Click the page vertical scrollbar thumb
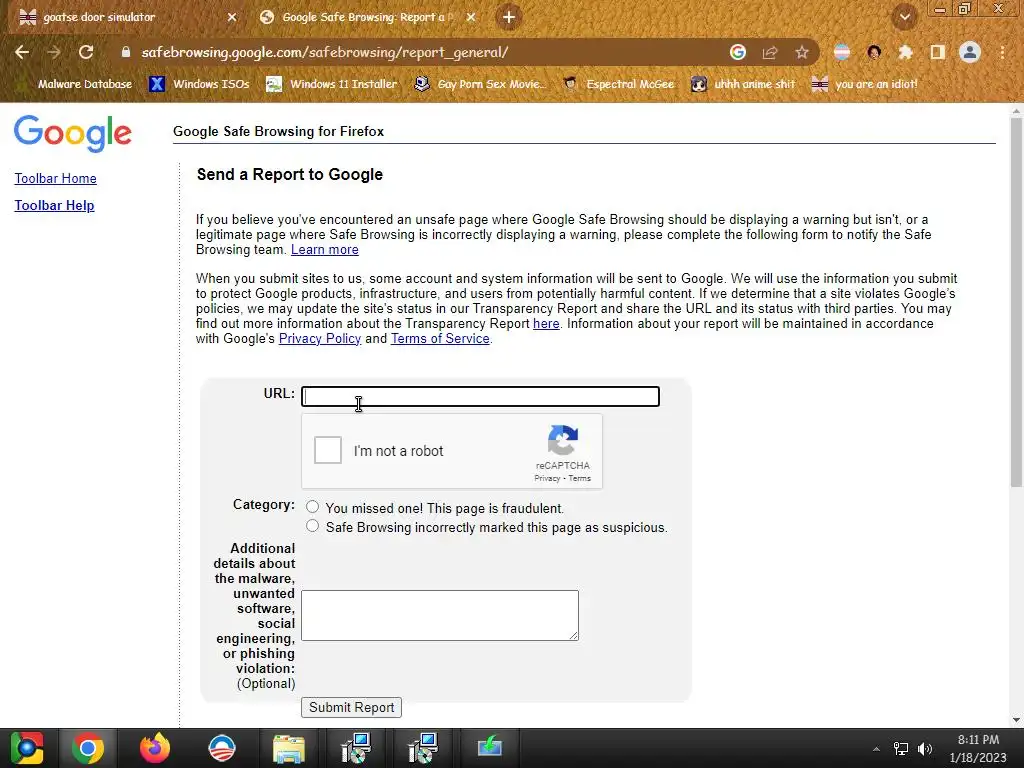Screen dimensions: 1024x768 tap(1016, 302)
